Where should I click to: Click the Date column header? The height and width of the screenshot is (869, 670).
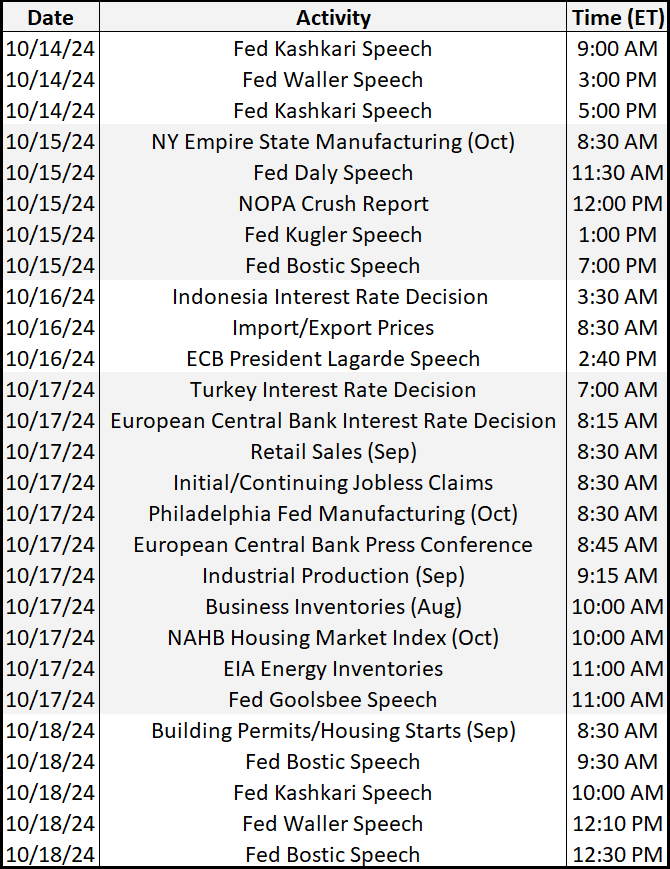[51, 17]
